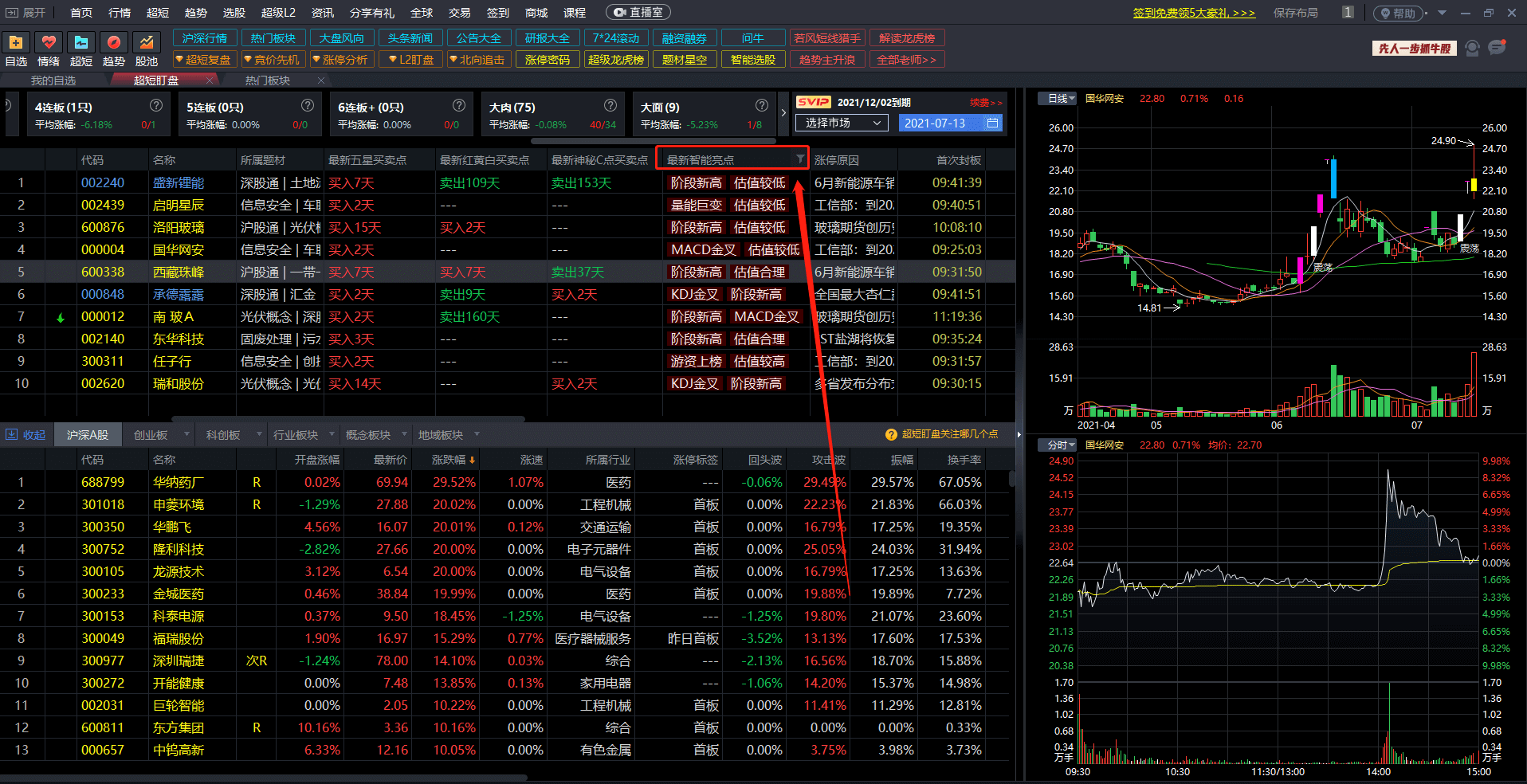Click the customer service headset icon
This screenshot has height=784, width=1527.
tap(1472, 49)
